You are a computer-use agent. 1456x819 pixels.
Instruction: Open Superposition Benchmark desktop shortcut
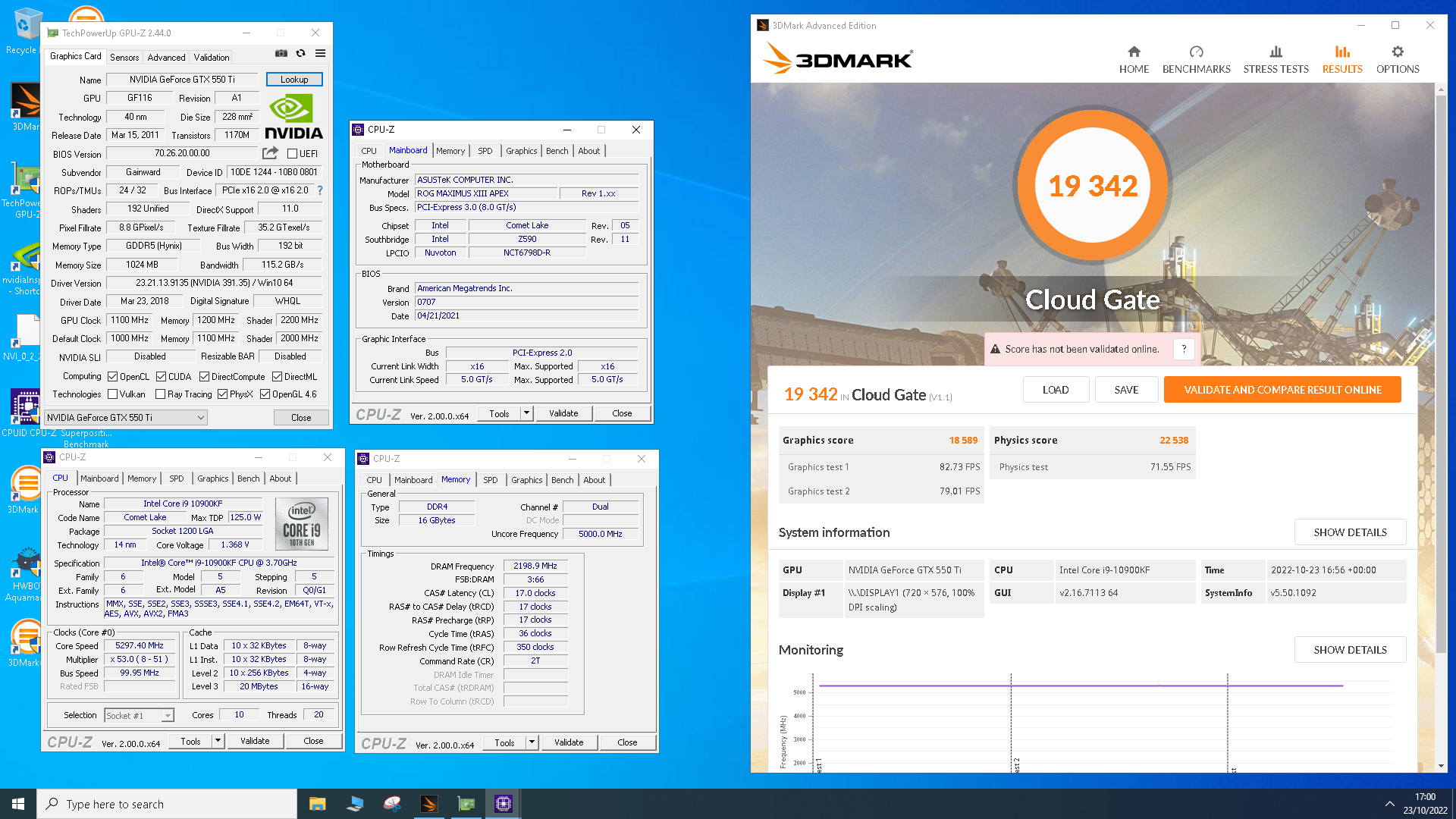(x=86, y=438)
